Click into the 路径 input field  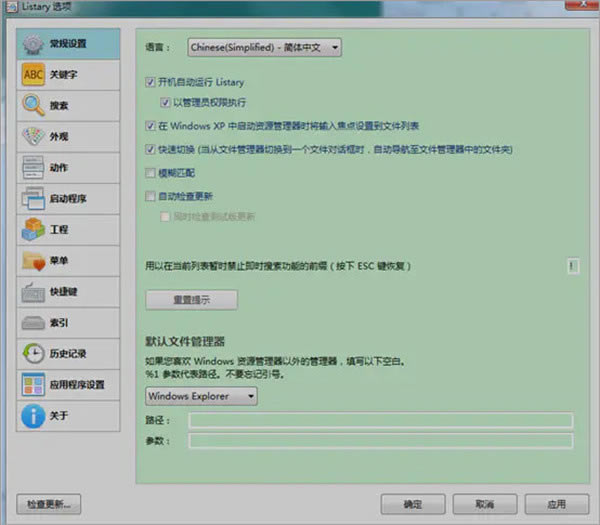pos(381,420)
